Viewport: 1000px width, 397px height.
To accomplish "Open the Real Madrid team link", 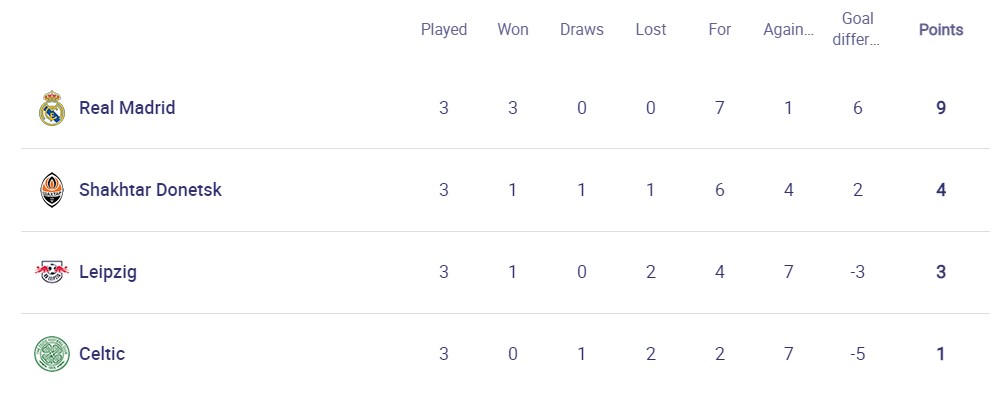I will pos(127,108).
